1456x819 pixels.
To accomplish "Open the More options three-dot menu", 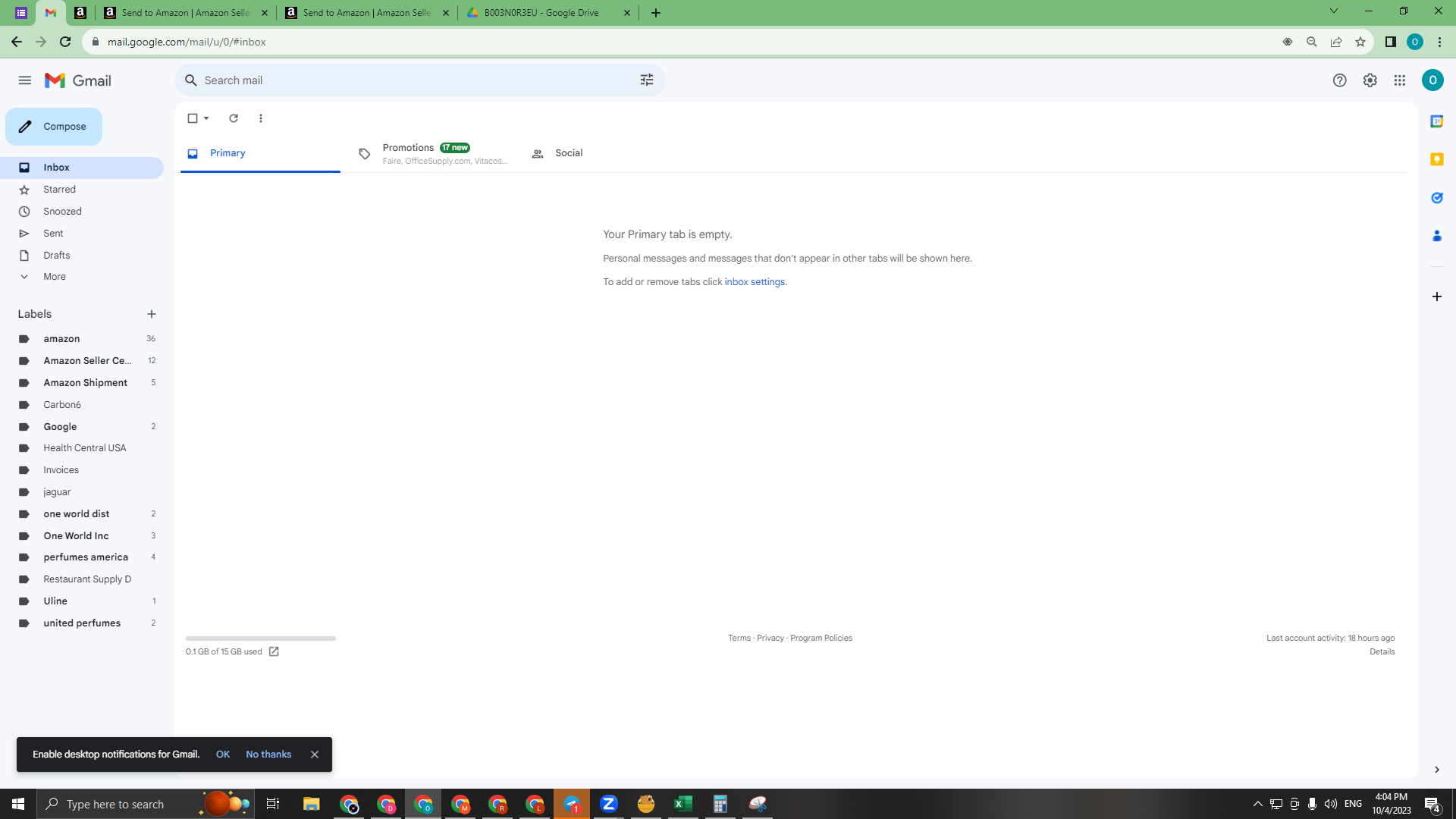I will point(261,118).
